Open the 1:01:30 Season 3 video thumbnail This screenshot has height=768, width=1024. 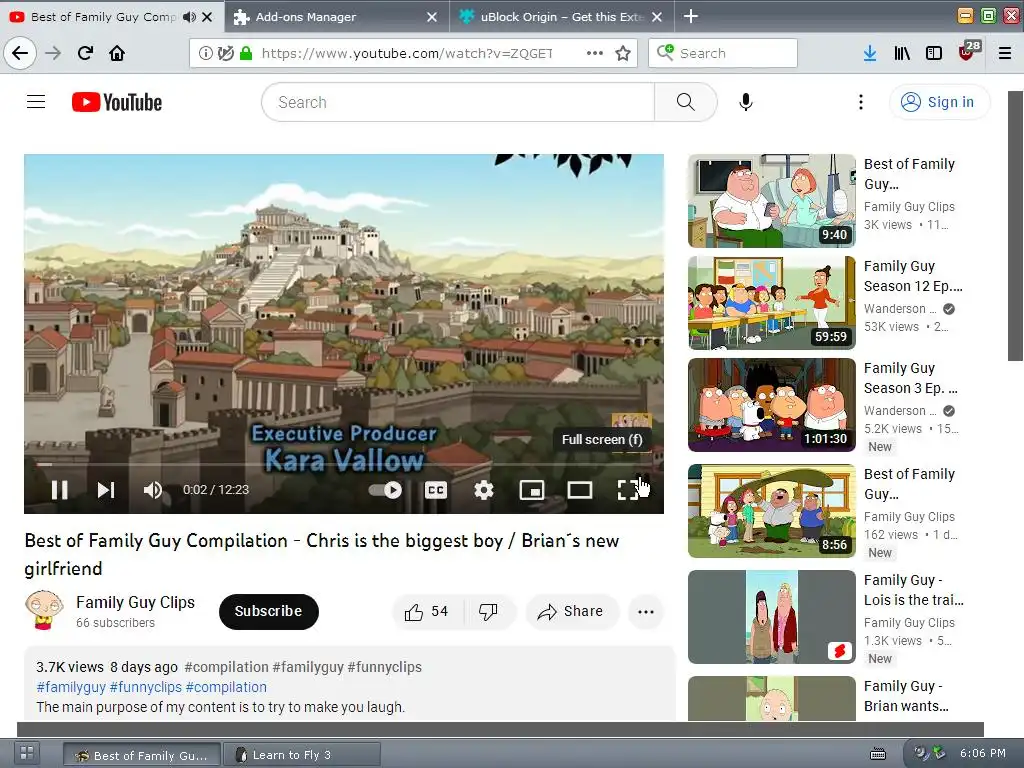[x=771, y=405]
